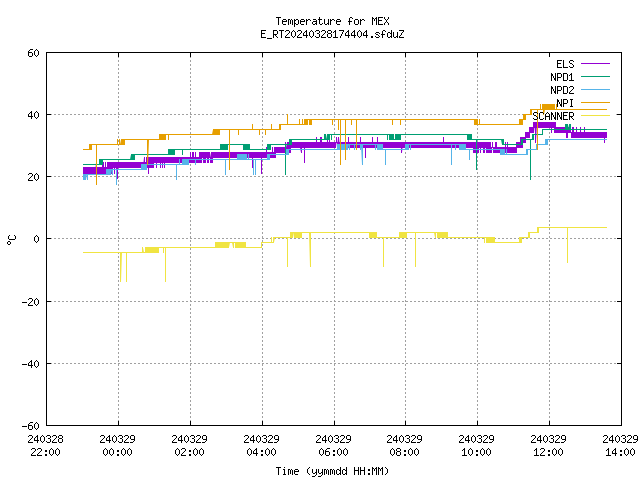The height and width of the screenshot is (480, 640).
Task: Click the x-axis tick 240328 22:00
Action: [x=45, y=445]
